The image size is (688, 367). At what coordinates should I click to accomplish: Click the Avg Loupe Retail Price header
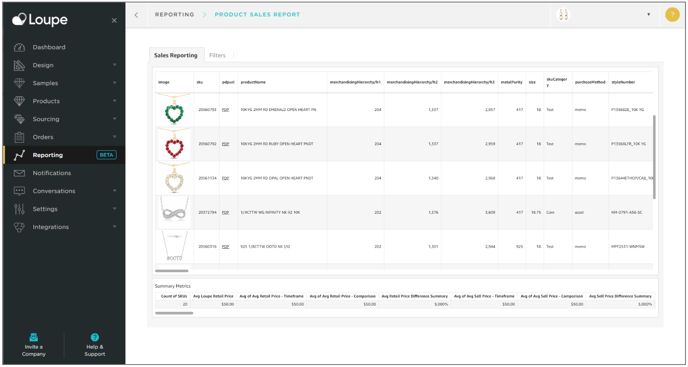click(x=213, y=296)
